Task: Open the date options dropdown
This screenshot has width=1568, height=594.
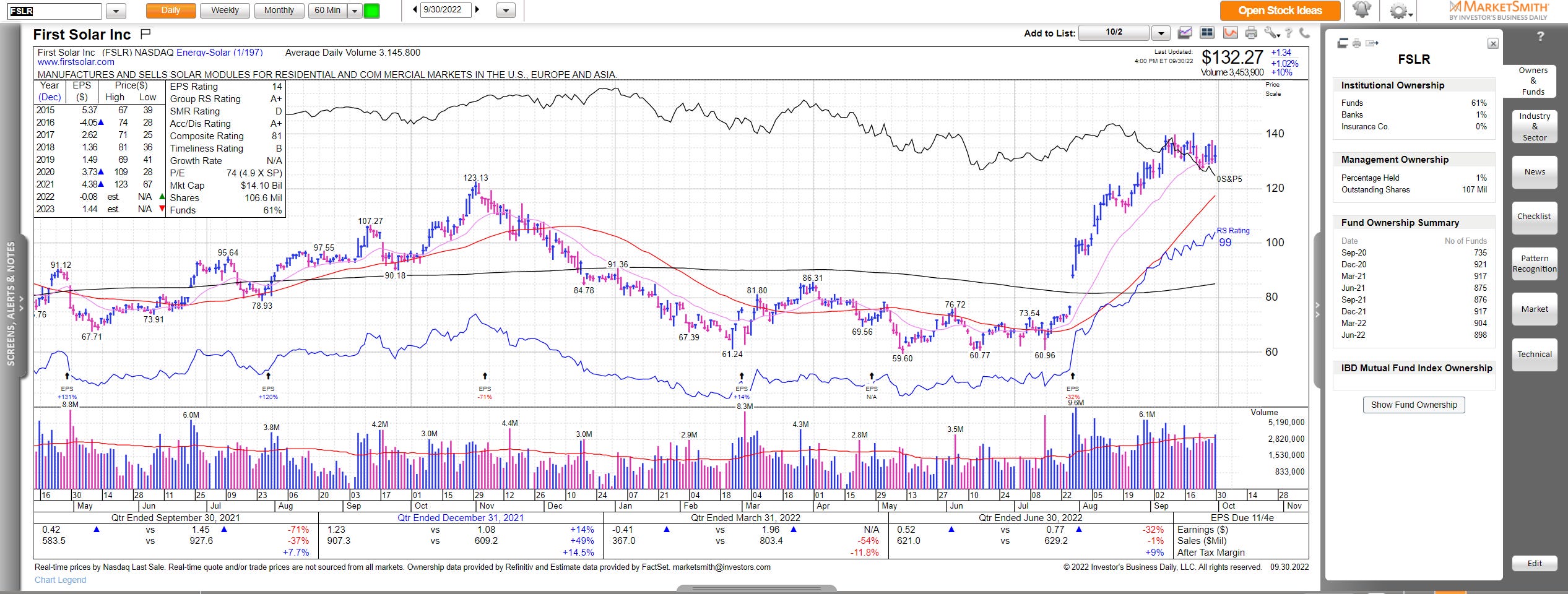Action: (506, 11)
